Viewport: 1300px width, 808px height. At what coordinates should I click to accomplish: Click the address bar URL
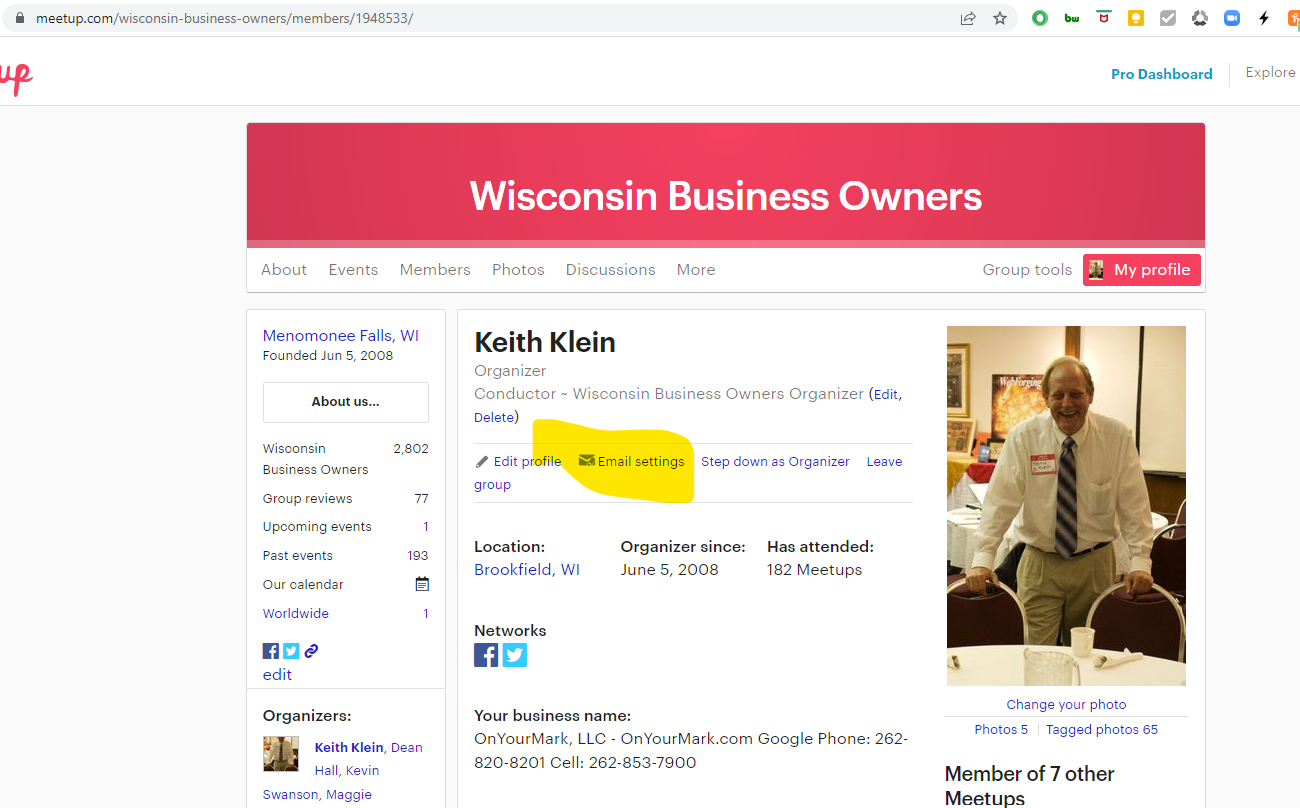tap(224, 19)
